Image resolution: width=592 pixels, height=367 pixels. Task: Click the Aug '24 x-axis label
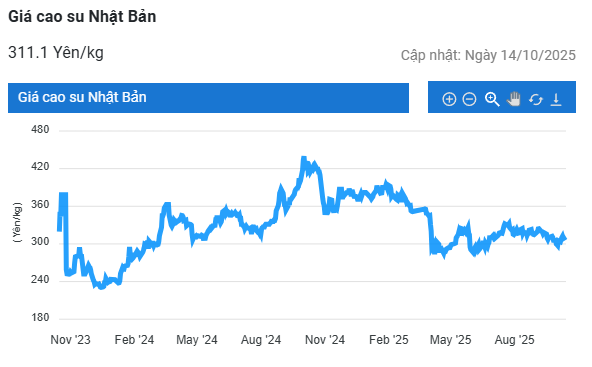click(x=261, y=340)
